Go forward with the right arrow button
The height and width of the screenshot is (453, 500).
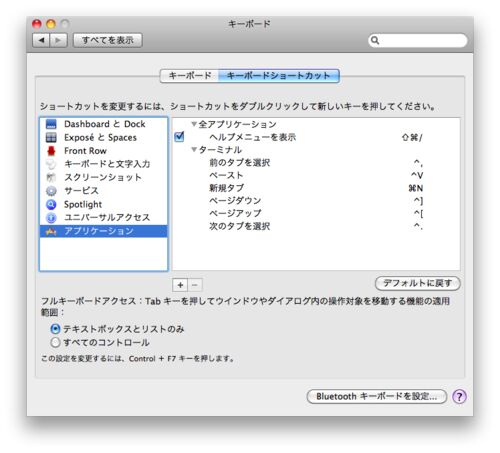tap(58, 40)
